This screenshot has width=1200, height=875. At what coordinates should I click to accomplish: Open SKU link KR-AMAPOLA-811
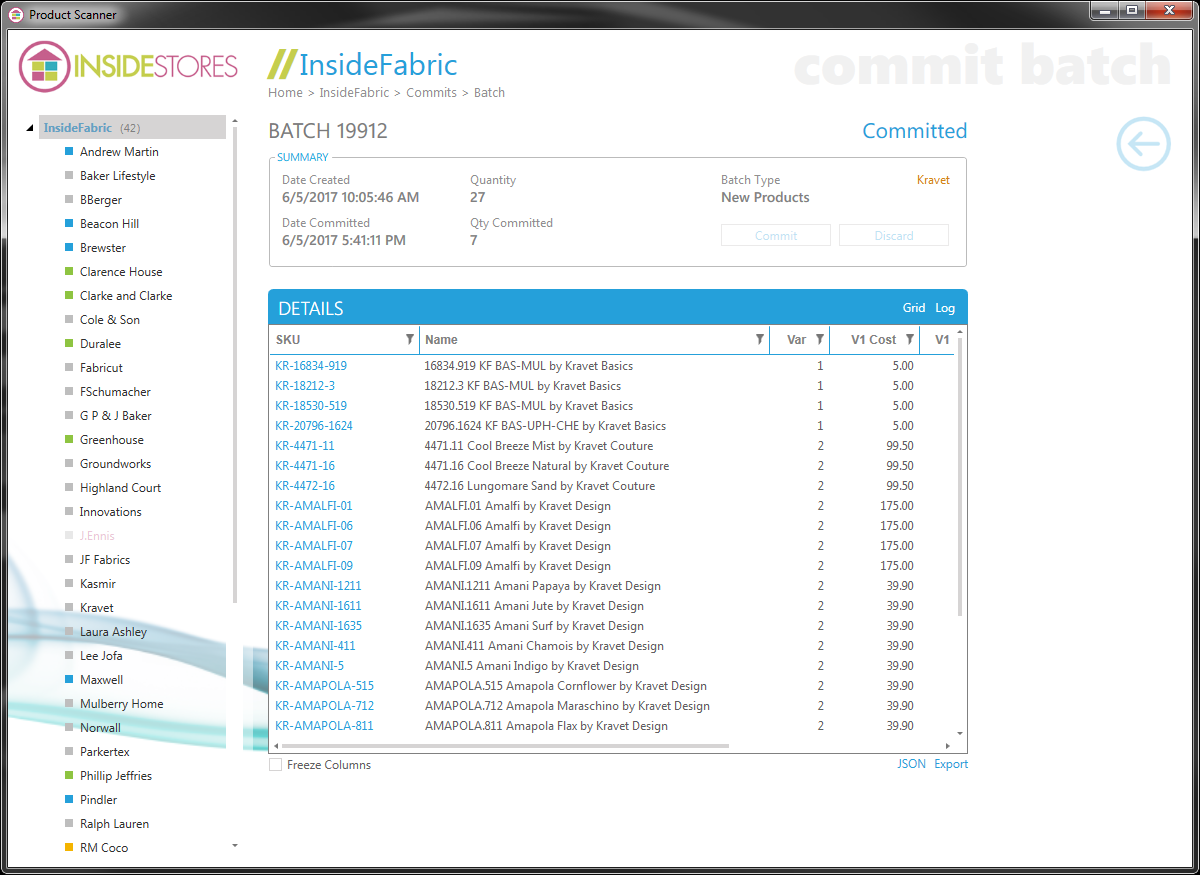tap(324, 726)
